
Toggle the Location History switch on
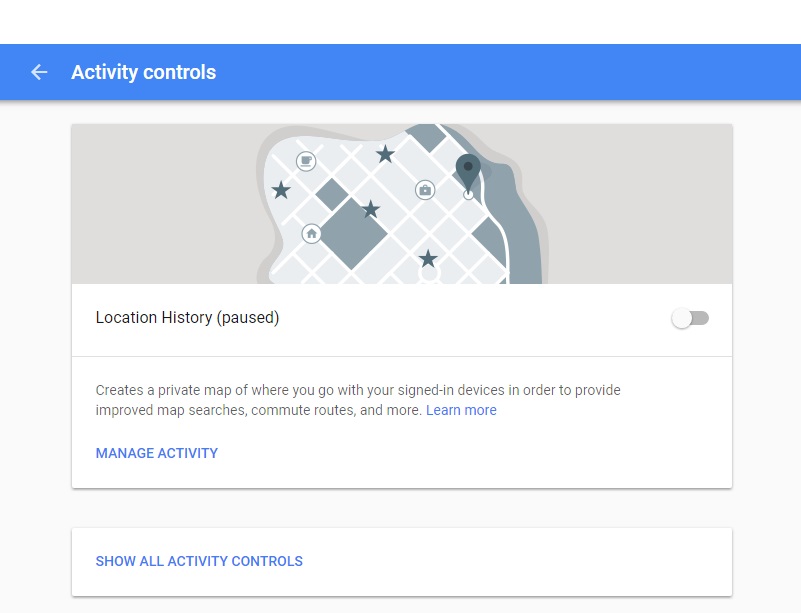(690, 318)
